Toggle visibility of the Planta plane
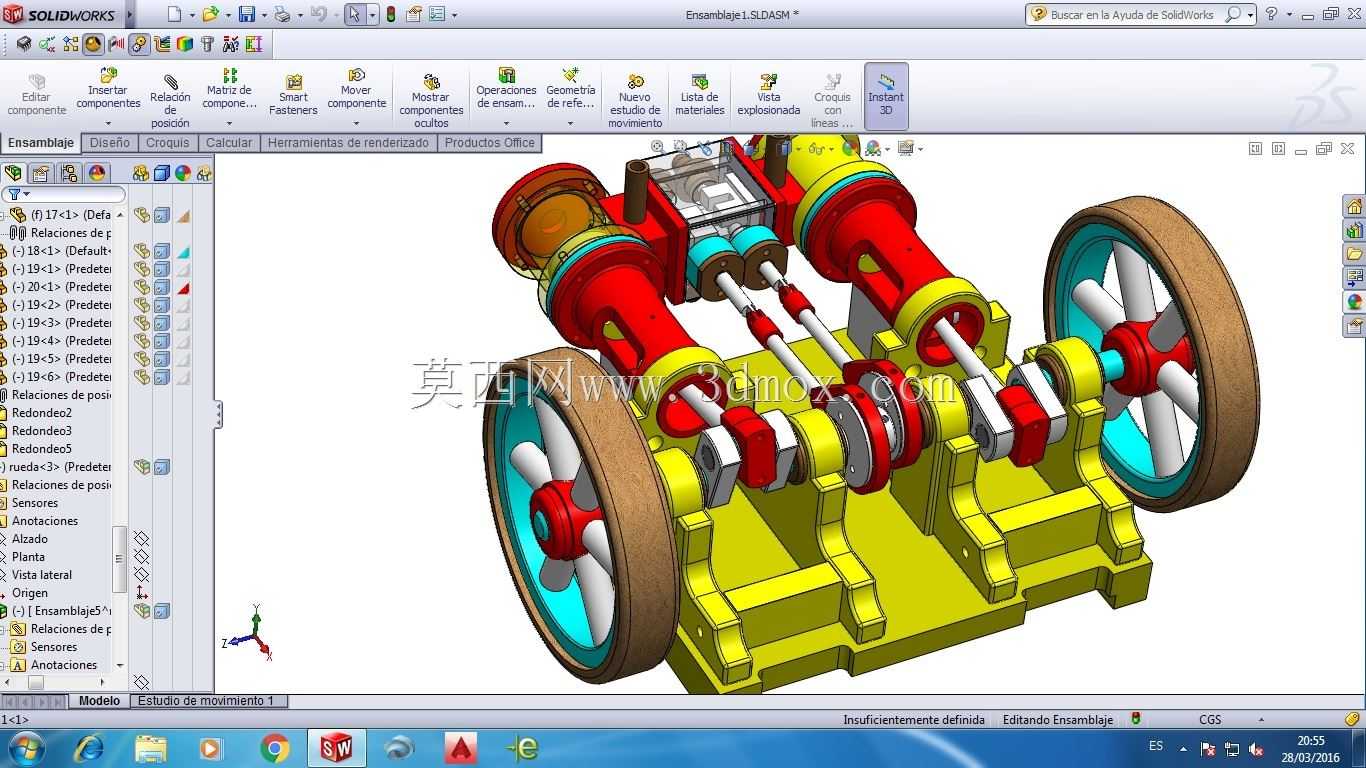This screenshot has height=768, width=1366. click(141, 557)
